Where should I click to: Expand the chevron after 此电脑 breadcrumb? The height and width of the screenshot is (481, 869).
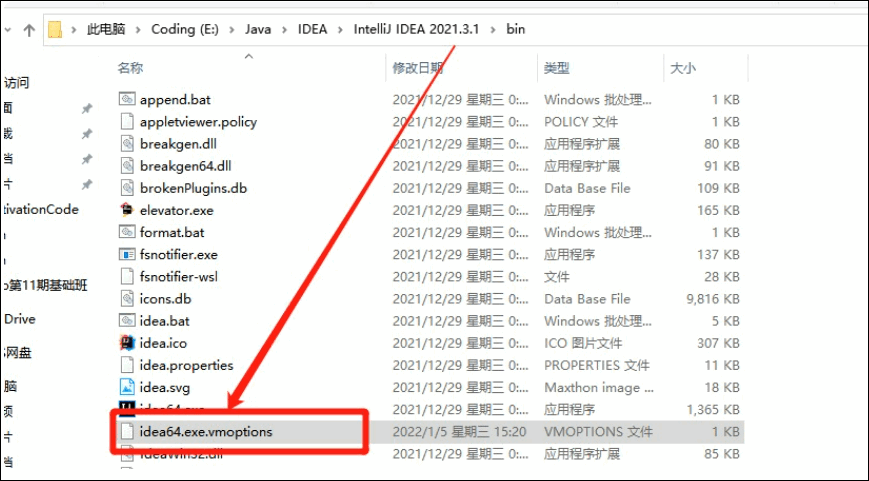pyautogui.click(x=139, y=29)
